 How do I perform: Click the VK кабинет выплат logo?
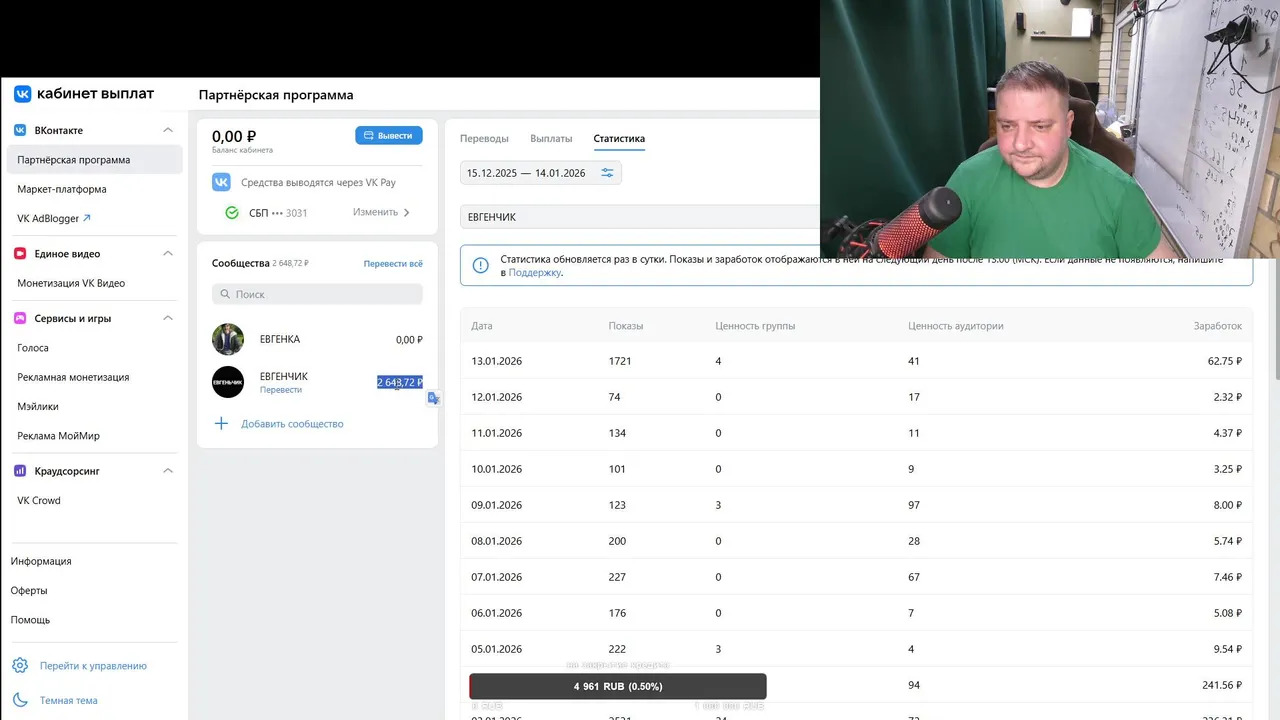tap(84, 94)
